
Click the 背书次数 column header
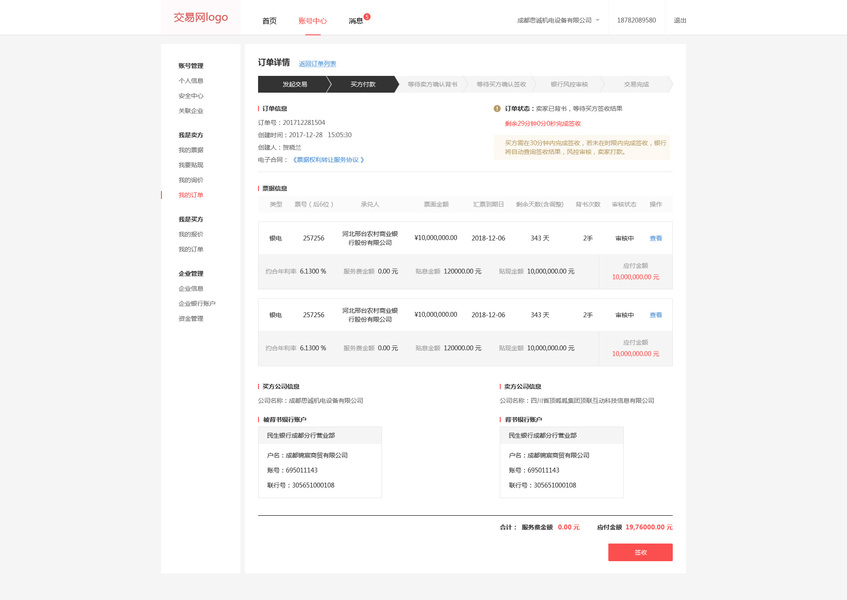(x=588, y=204)
